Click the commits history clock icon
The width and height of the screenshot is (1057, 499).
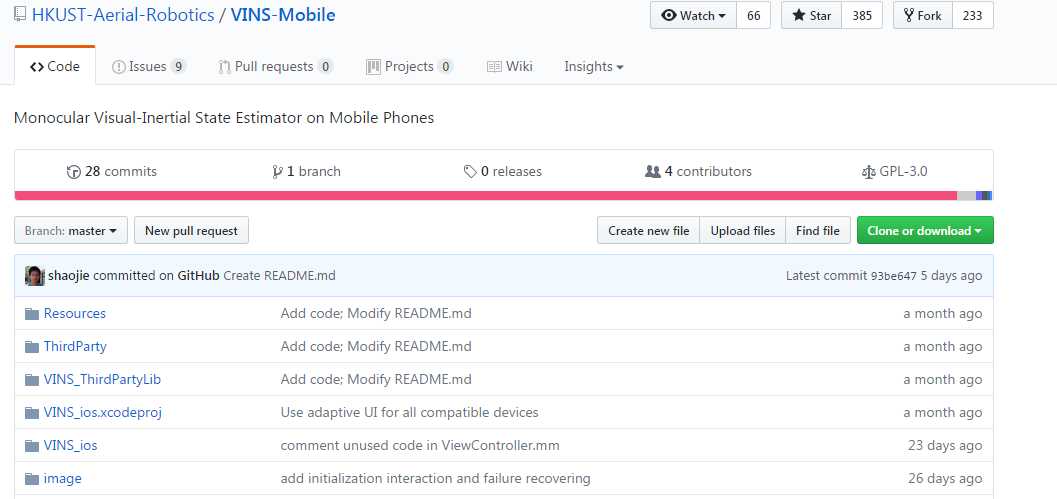point(73,172)
